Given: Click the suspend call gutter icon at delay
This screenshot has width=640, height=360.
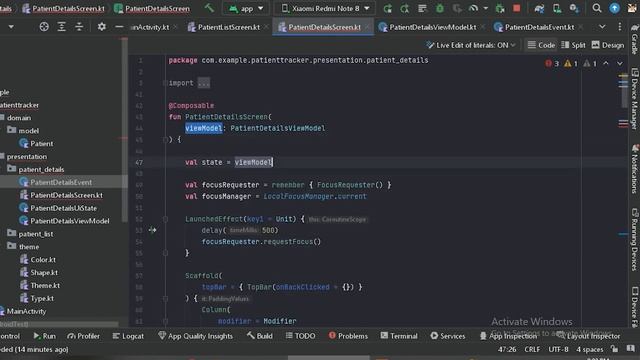Looking at the screenshot, I should [x=152, y=230].
